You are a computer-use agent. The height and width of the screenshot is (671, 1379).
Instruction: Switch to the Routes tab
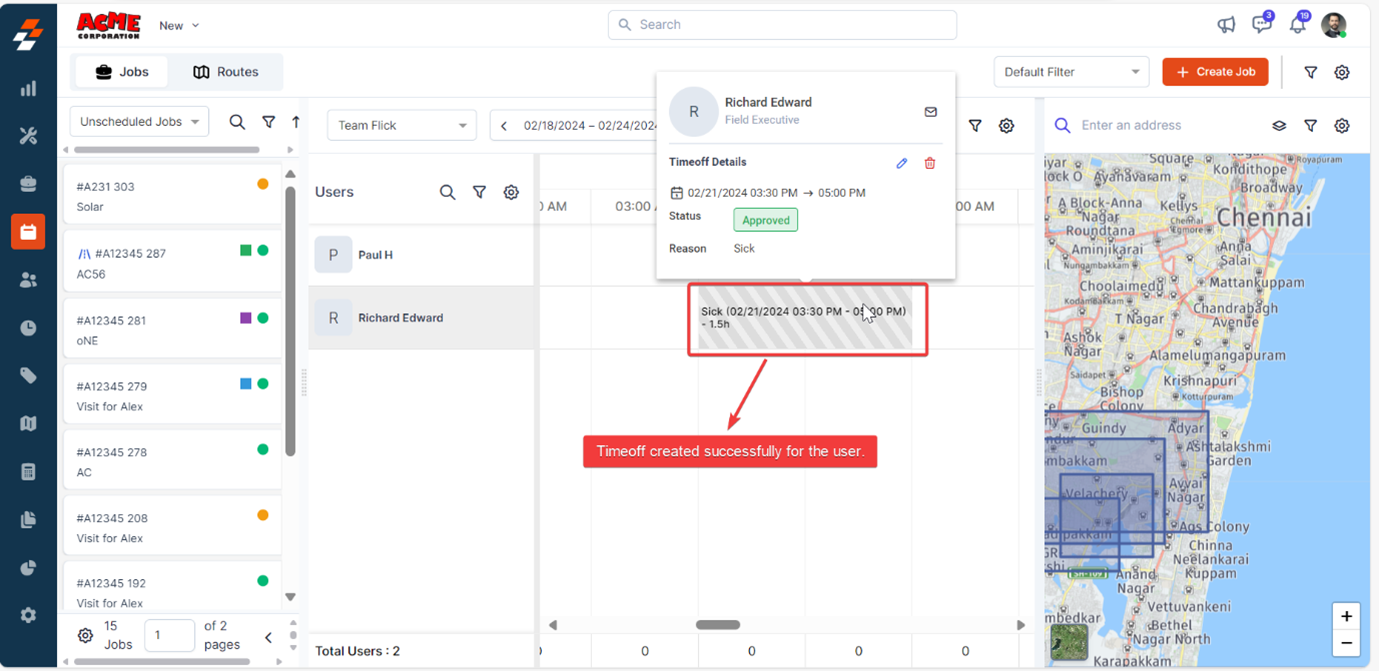[x=225, y=72]
